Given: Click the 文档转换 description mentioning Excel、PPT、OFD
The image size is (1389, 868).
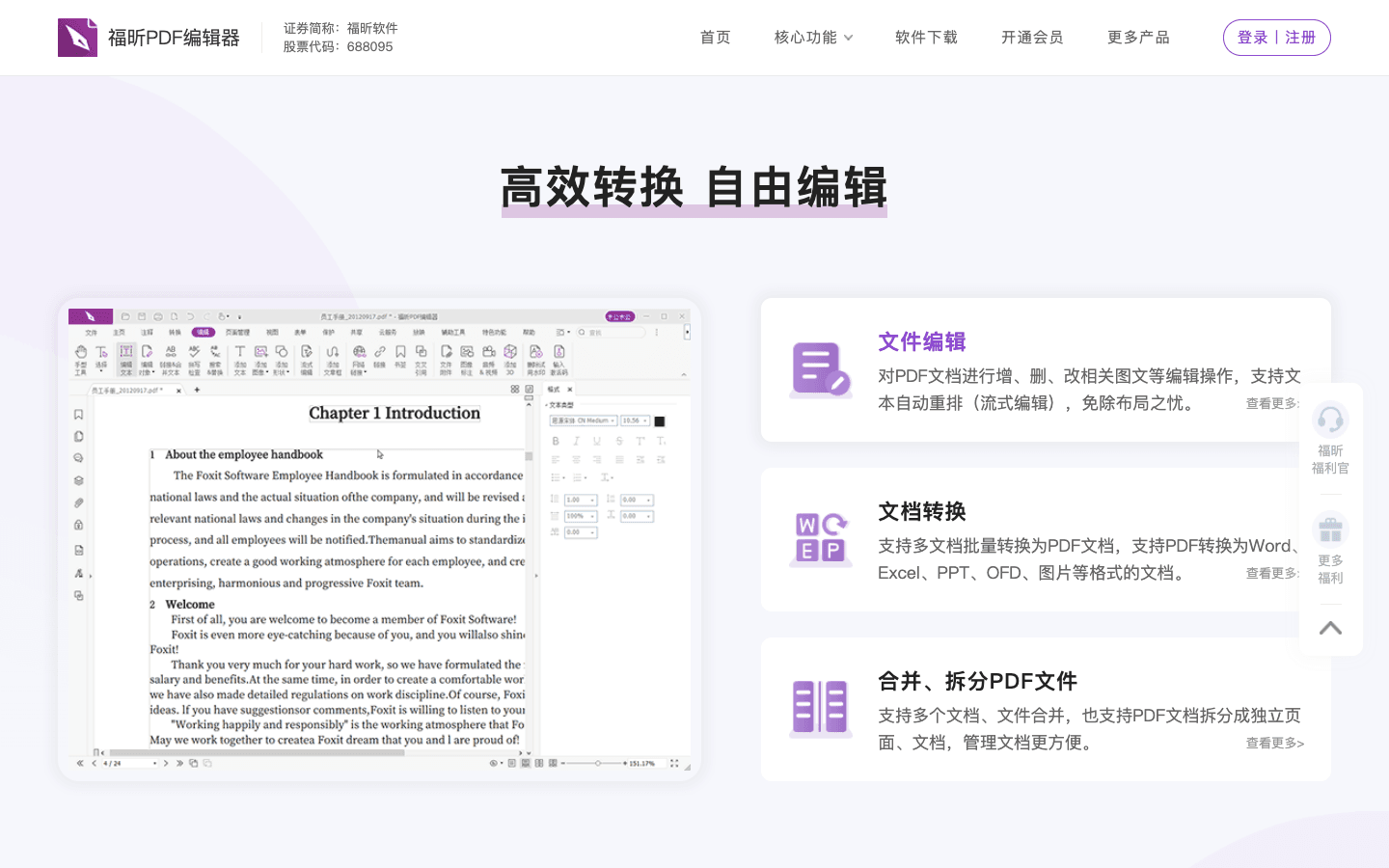Looking at the screenshot, I should [x=1089, y=559].
